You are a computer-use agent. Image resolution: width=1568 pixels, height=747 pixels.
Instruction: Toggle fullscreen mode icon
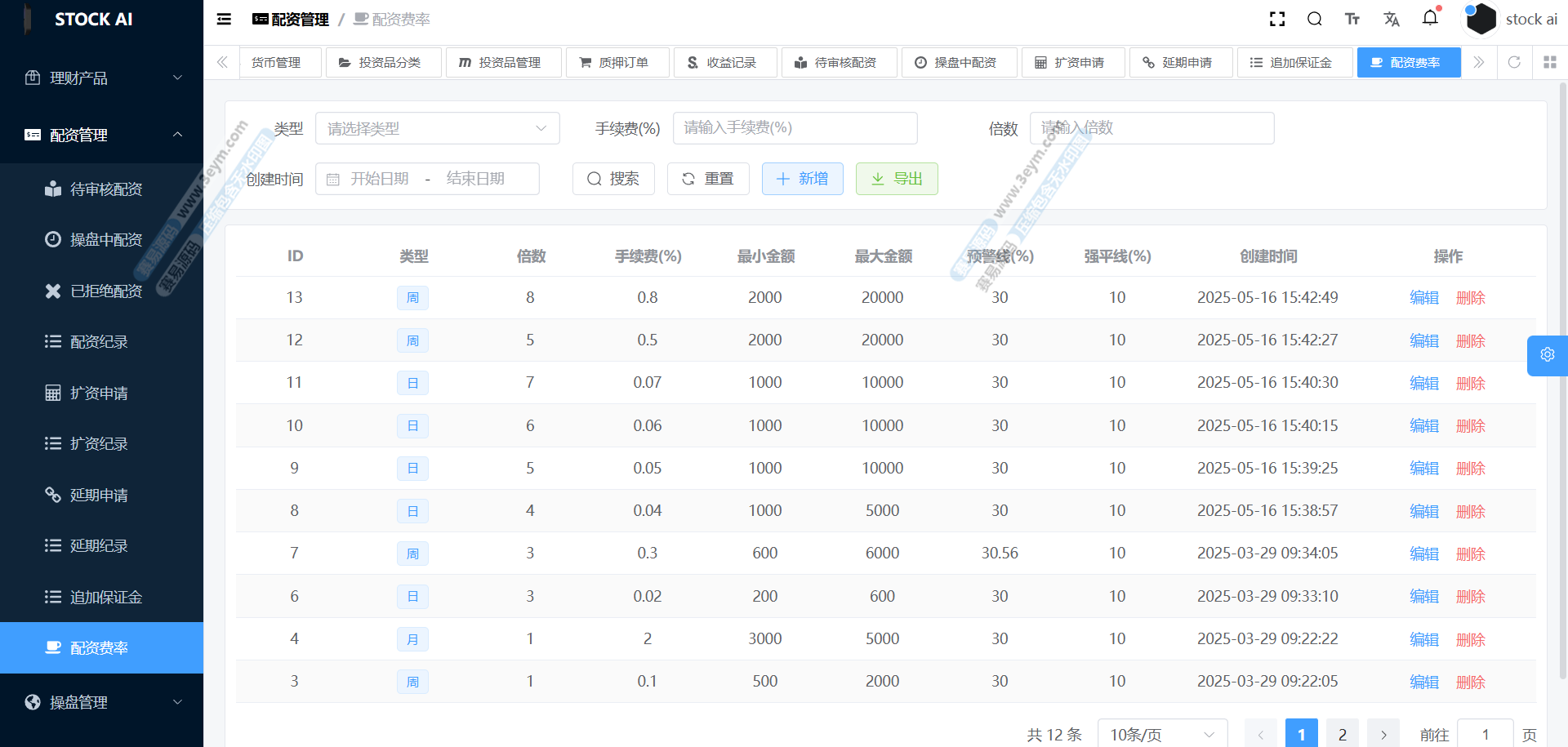pos(1277,19)
